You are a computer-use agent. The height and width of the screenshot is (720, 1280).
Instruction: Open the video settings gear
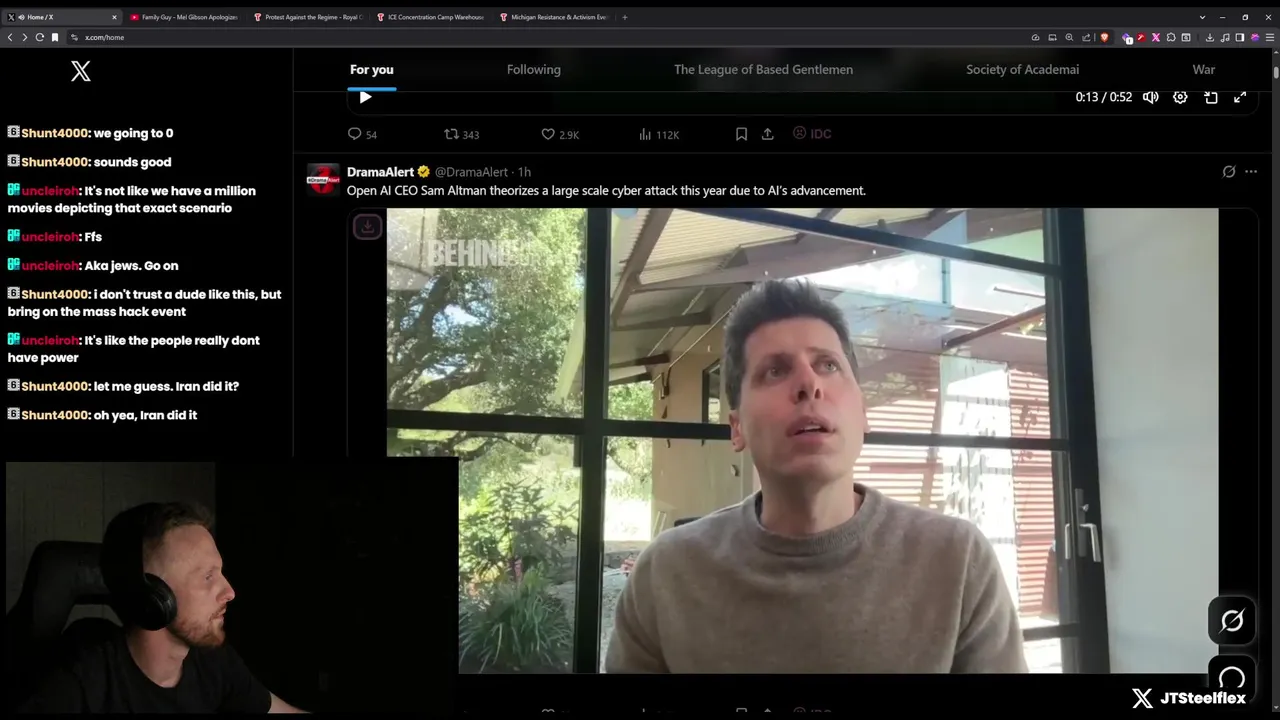click(1180, 97)
